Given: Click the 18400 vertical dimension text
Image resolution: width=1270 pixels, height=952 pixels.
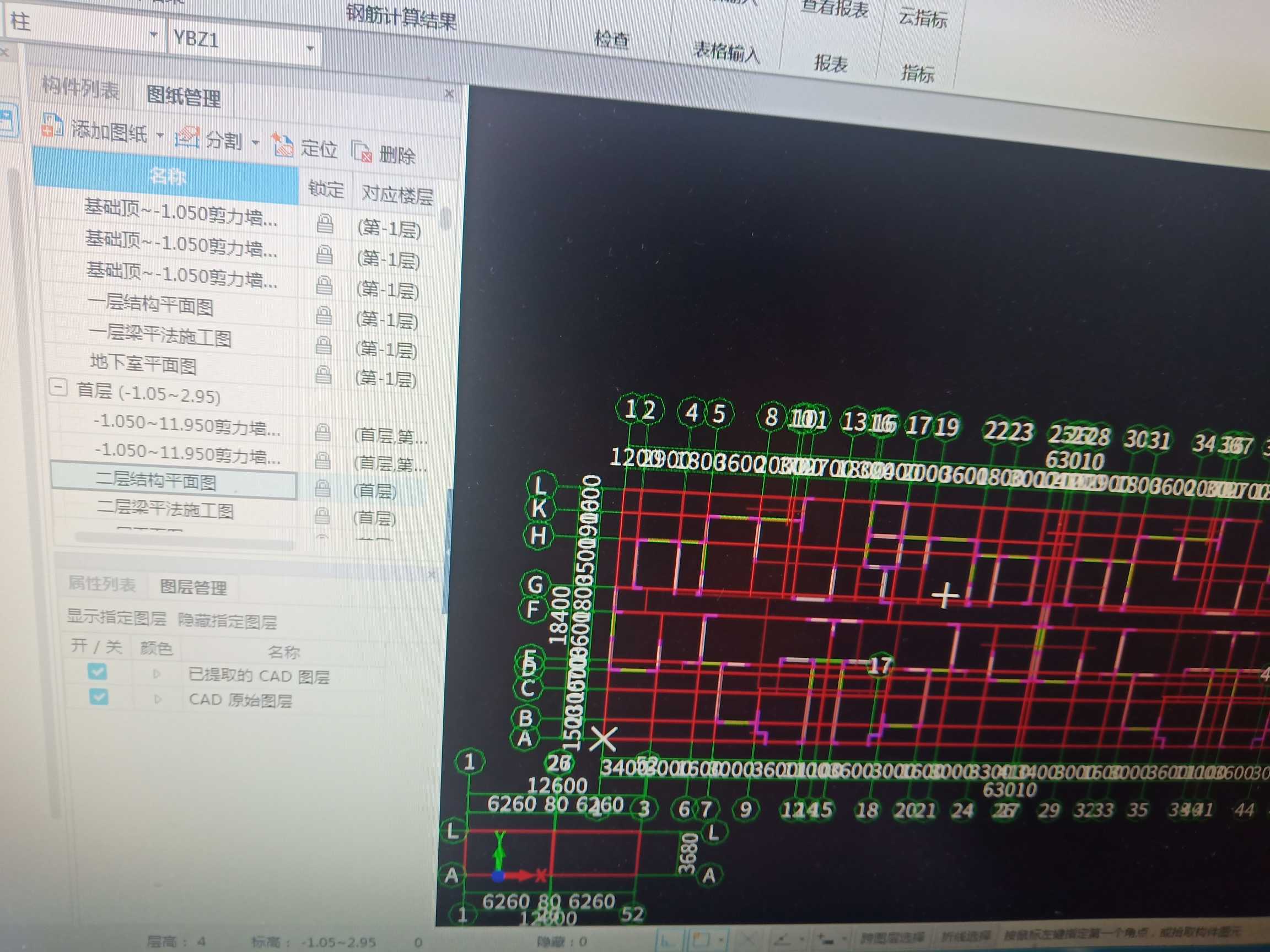Looking at the screenshot, I should [x=558, y=615].
